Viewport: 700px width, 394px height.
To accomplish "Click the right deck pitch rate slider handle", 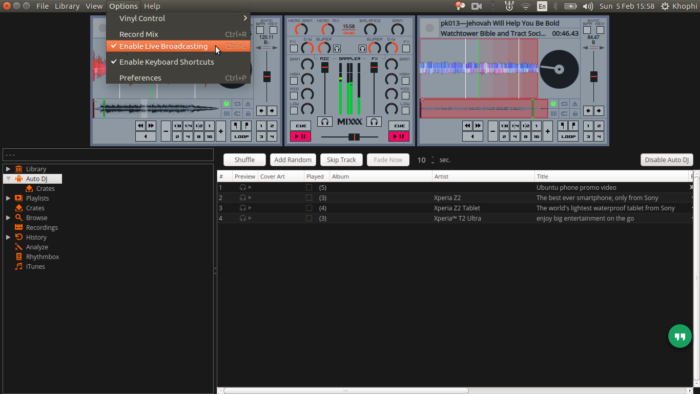I will click(x=593, y=76).
